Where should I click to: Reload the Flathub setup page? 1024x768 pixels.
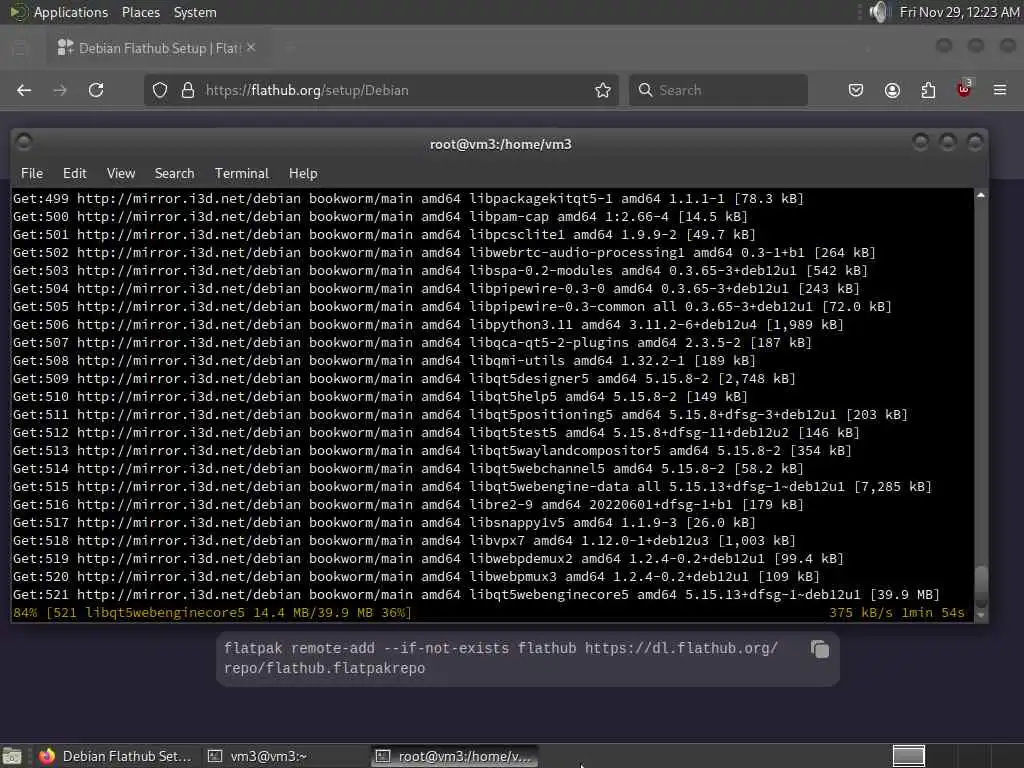tap(96, 90)
